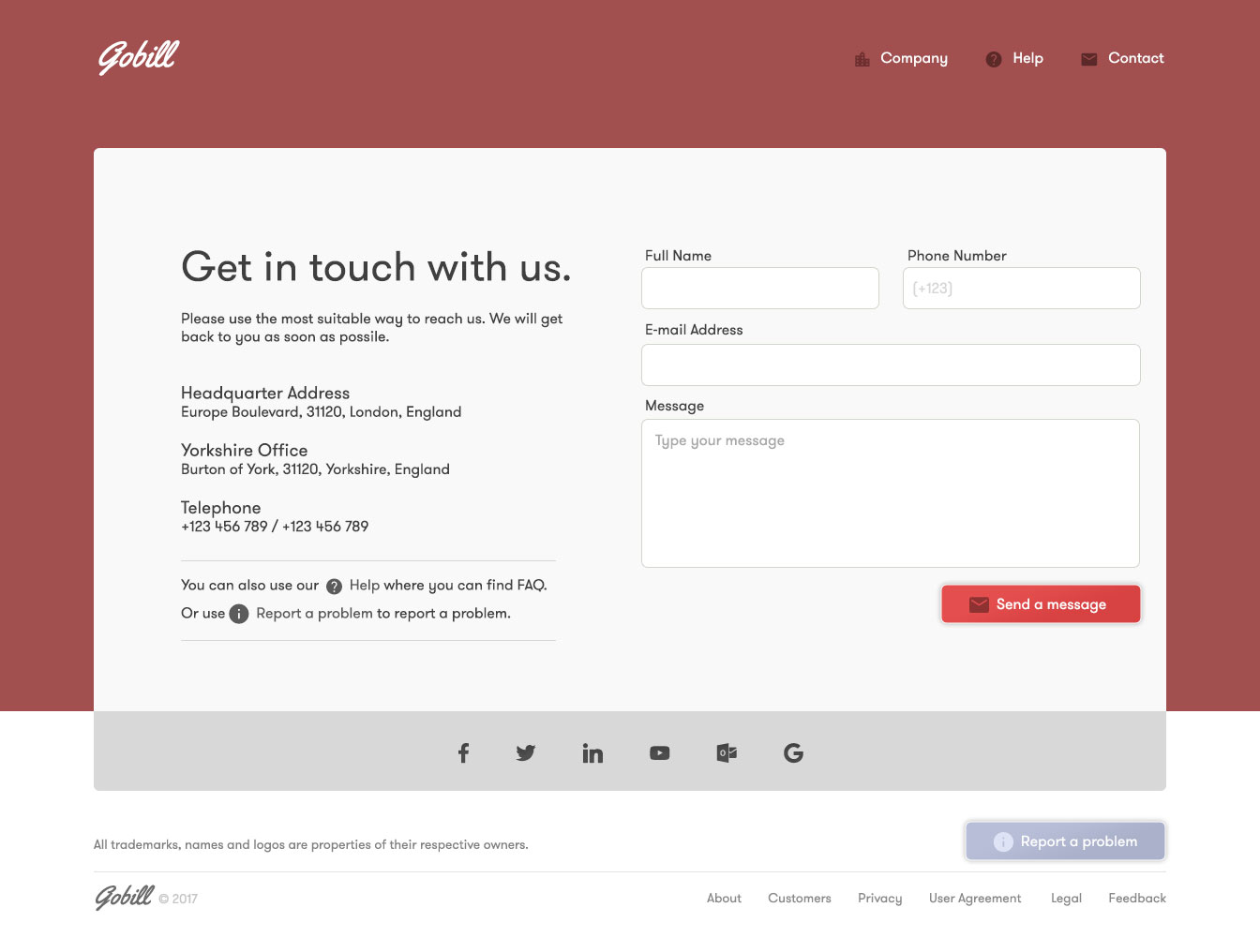The height and width of the screenshot is (952, 1260).
Task: Click the 'Get in touch with us.' heading
Action: (x=376, y=267)
